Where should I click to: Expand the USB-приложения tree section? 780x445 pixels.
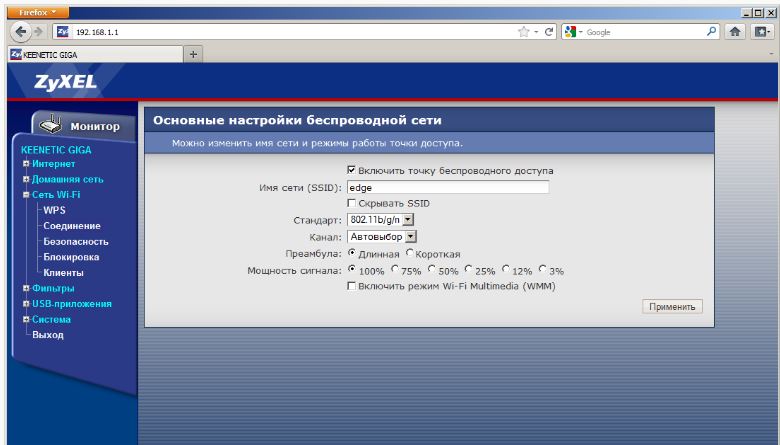[26, 304]
